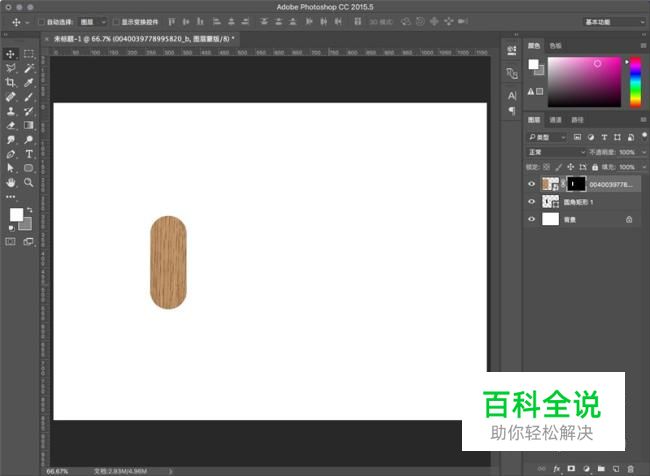
Task: Pick a color in the color field
Action: (585, 82)
